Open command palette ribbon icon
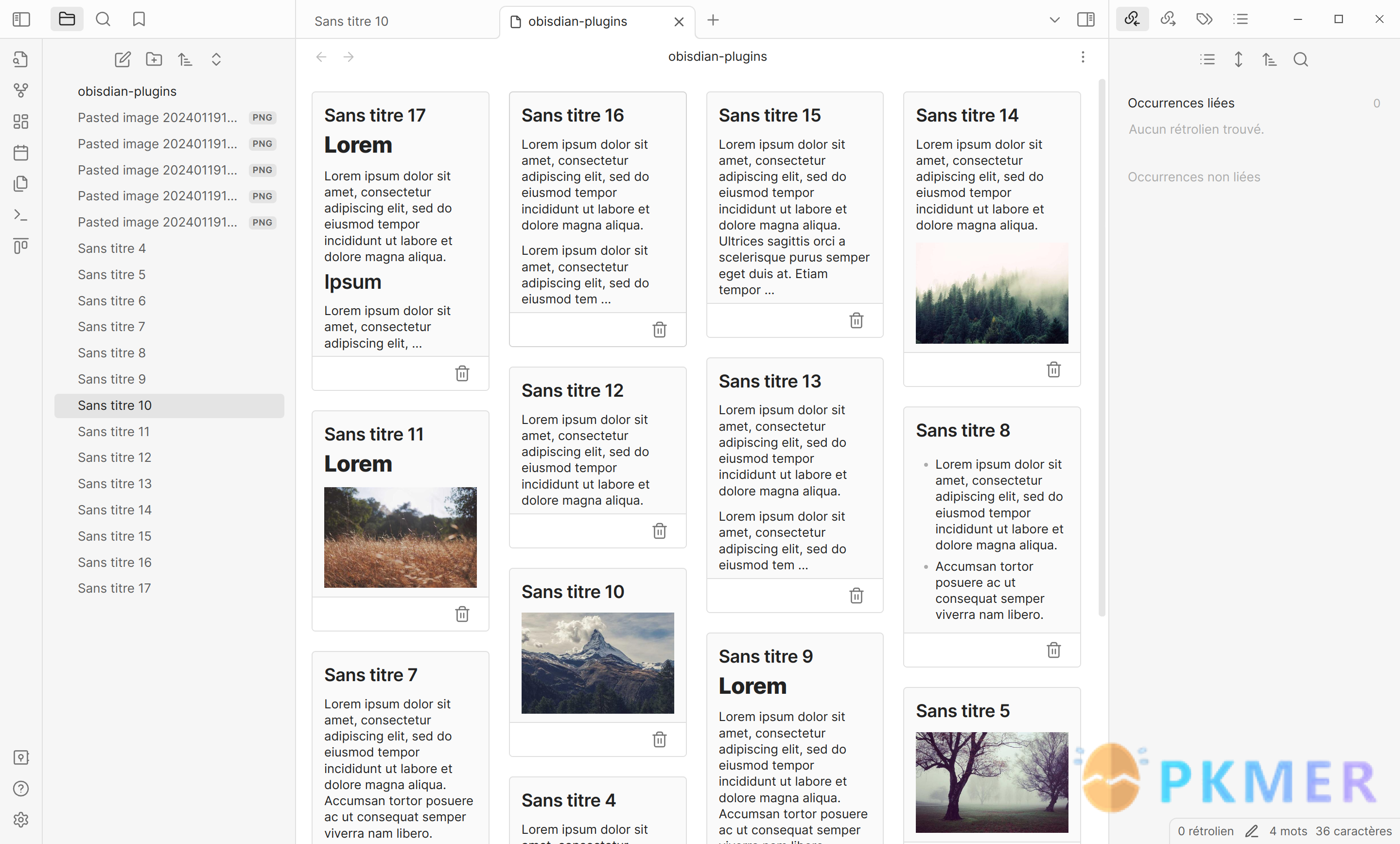 point(21,215)
